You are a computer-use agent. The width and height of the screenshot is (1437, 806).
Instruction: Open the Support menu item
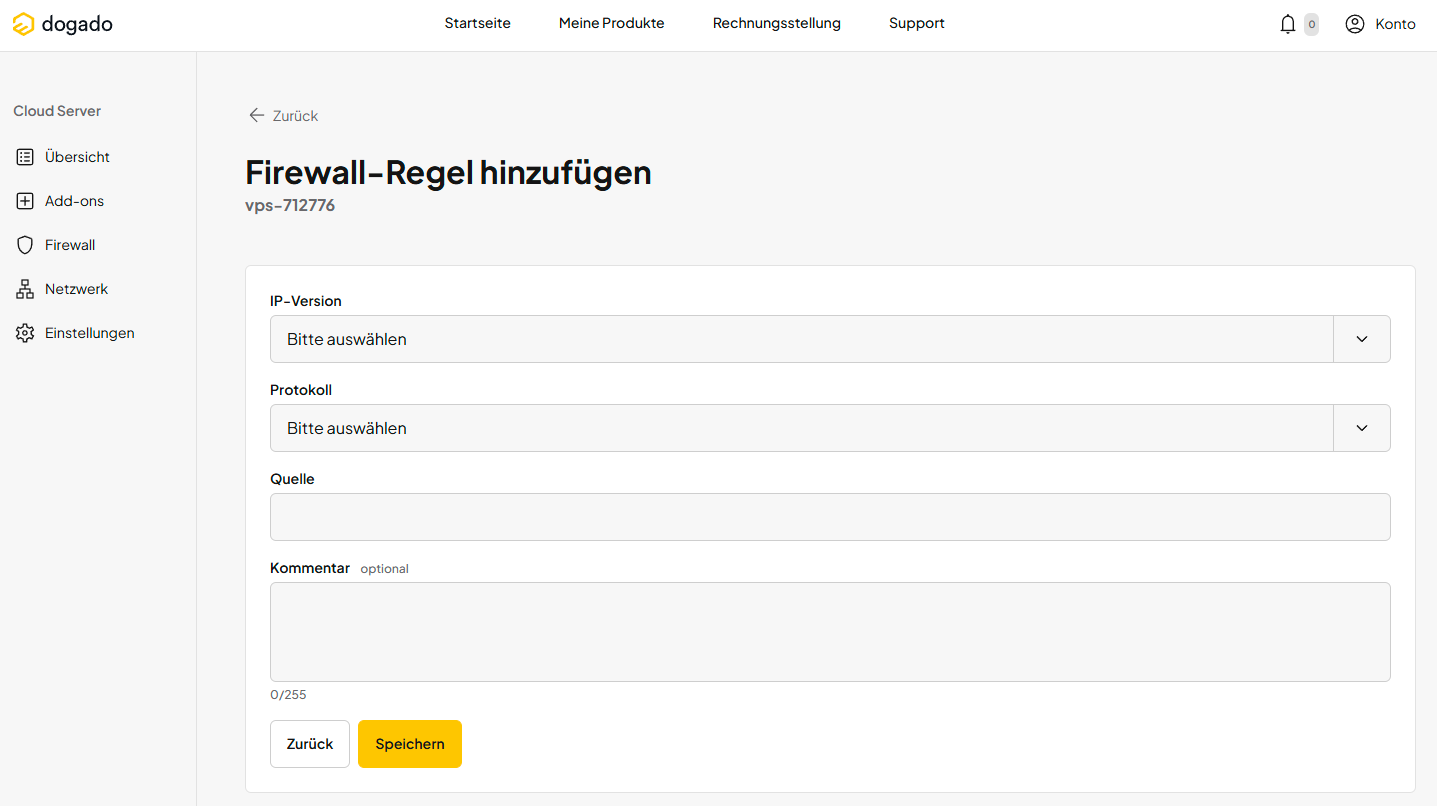[x=916, y=23]
